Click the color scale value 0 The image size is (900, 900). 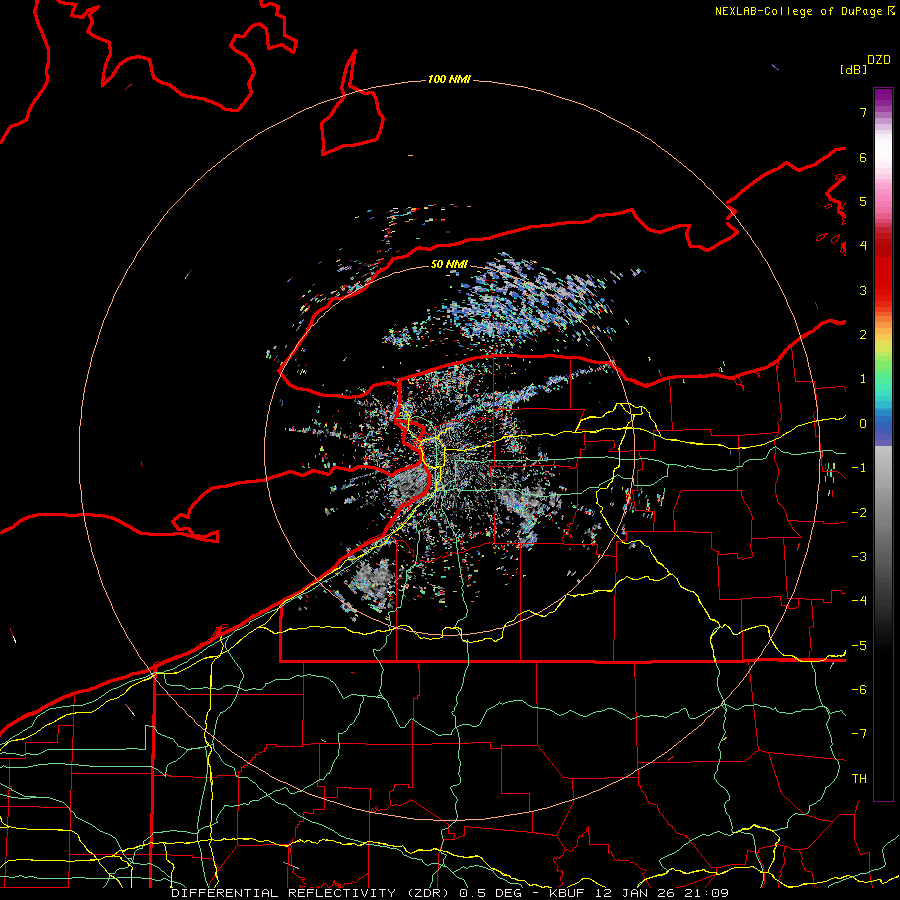pos(863,424)
